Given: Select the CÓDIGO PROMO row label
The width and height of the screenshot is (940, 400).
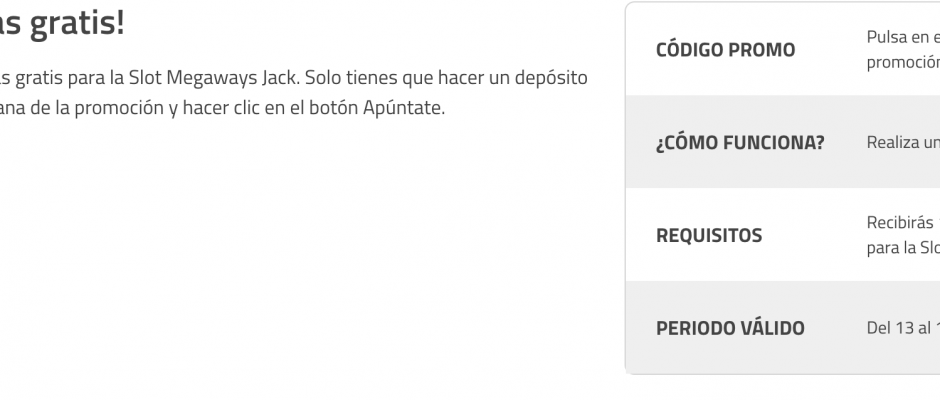Looking at the screenshot, I should (x=725, y=50).
